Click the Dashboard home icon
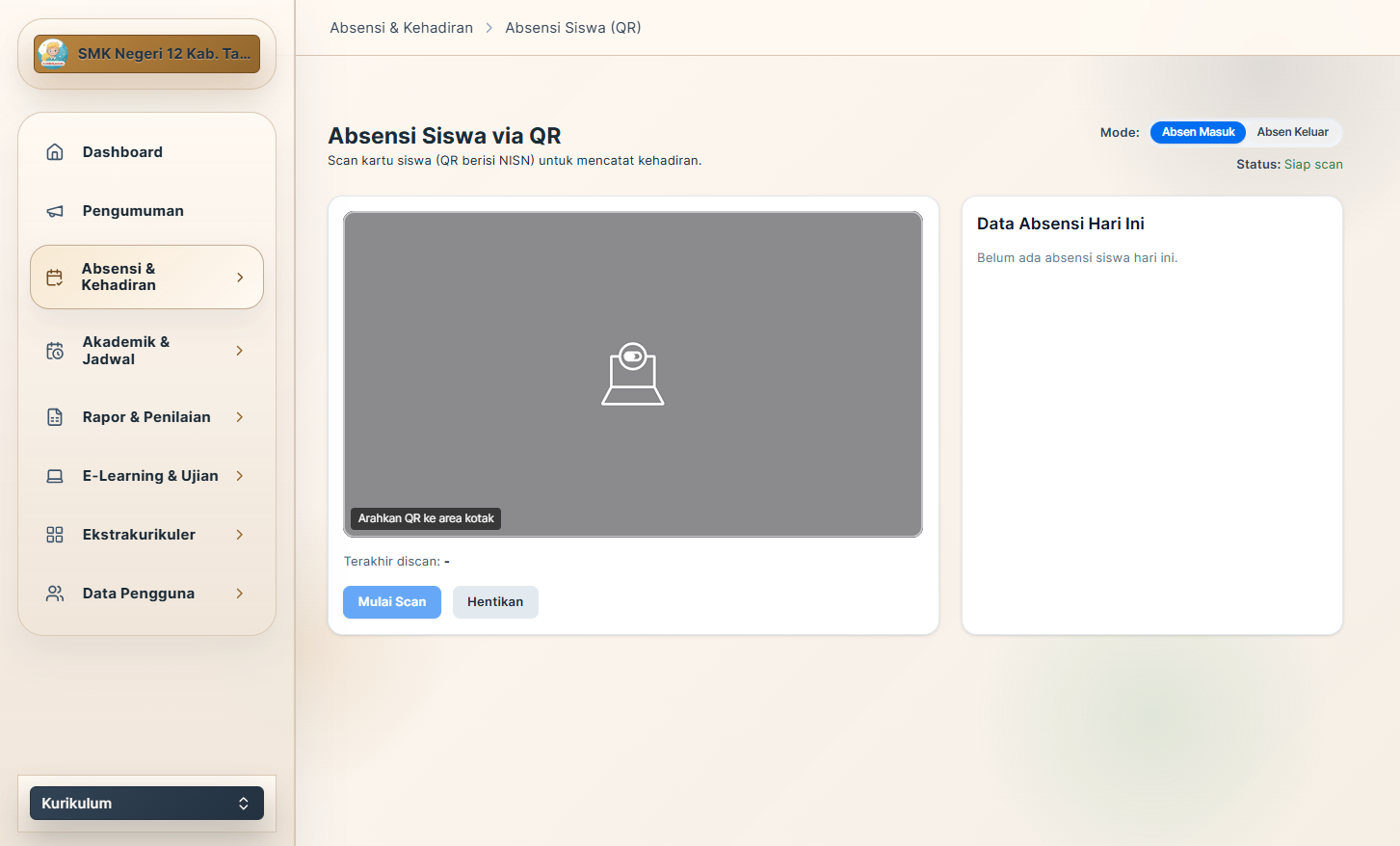This screenshot has height=846, width=1400. point(55,152)
